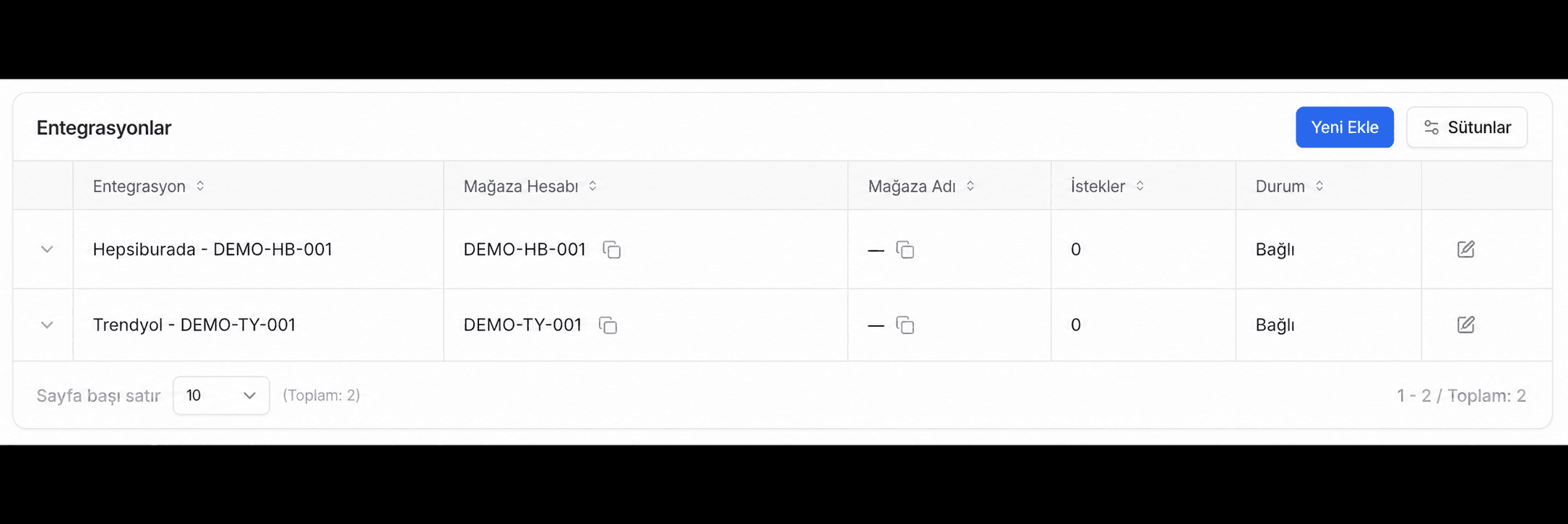The width and height of the screenshot is (1568, 524).
Task: Expand the Trendyol - DEMO-TY-001 row
Action: tap(47, 325)
